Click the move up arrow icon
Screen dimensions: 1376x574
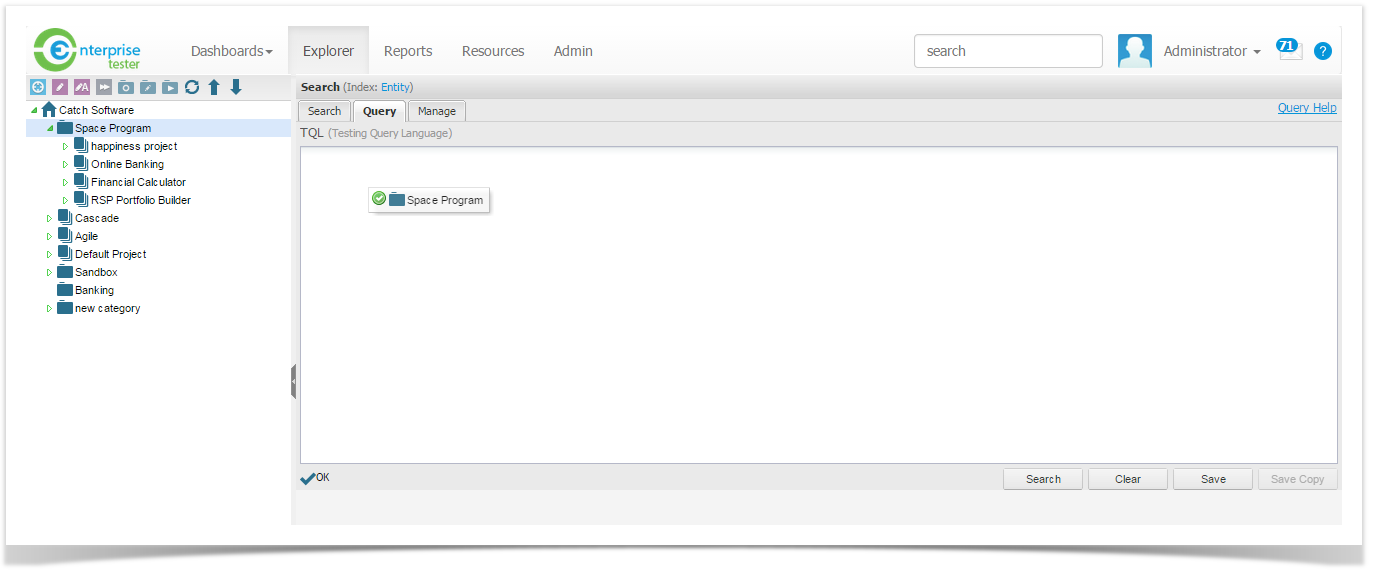(x=214, y=87)
